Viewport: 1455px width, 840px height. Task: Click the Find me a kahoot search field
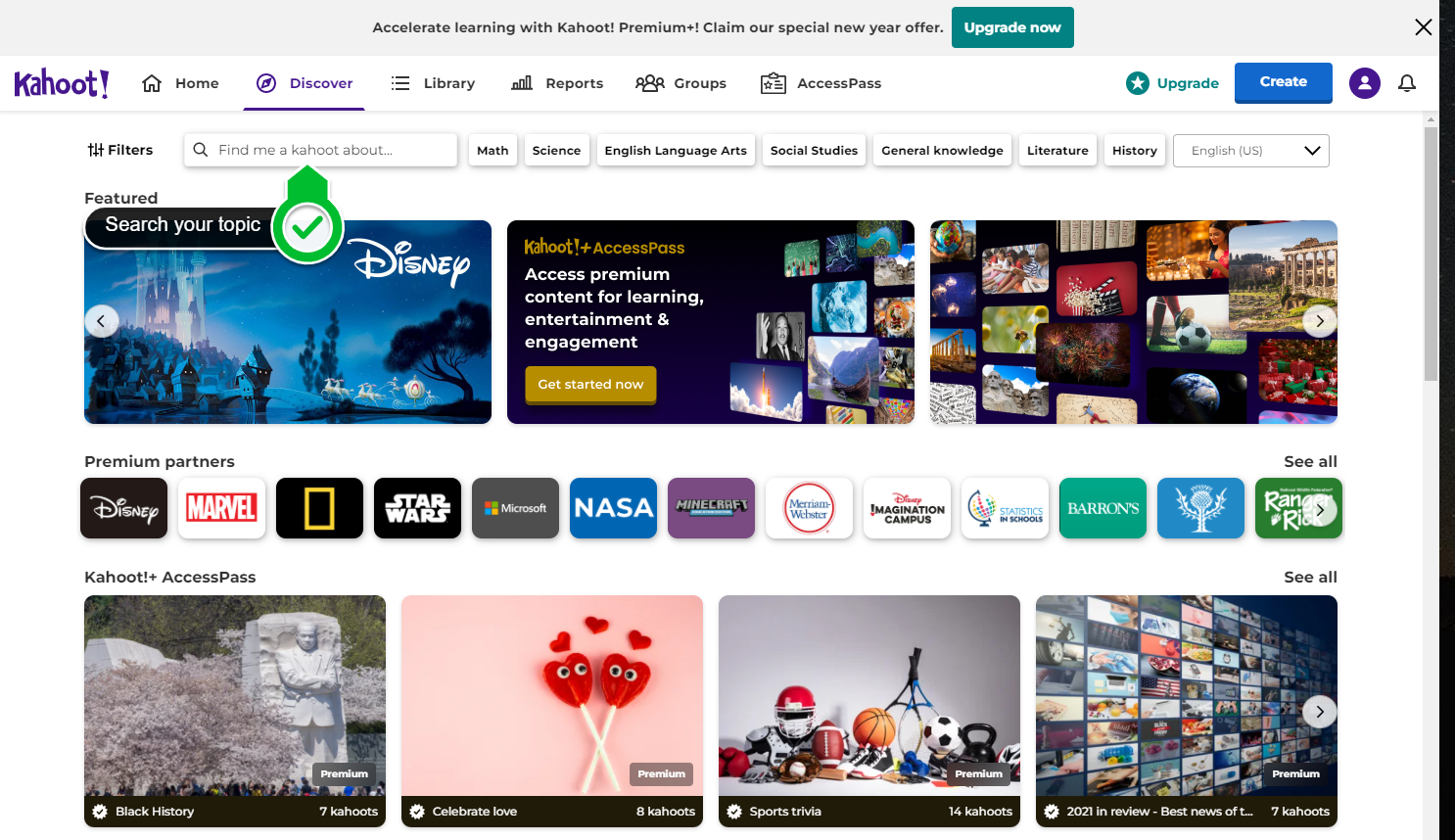tap(320, 150)
